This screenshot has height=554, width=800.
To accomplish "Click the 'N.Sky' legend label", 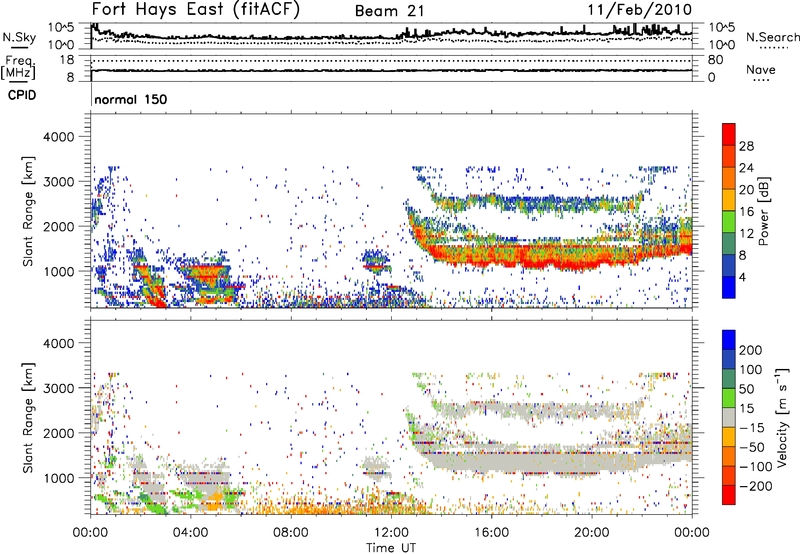I will 19,37.
